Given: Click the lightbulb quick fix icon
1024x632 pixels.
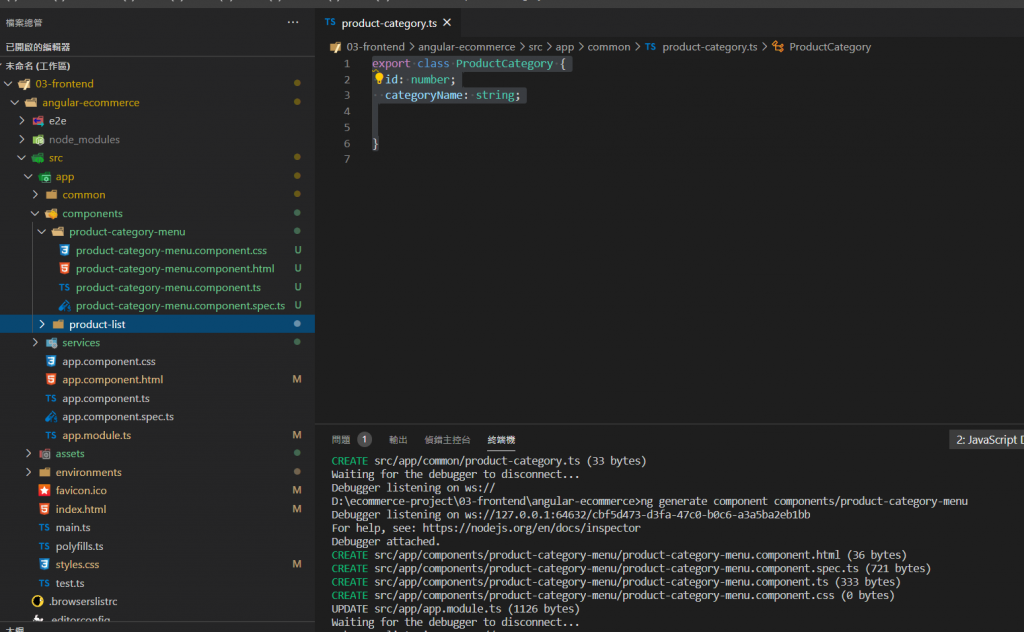Looking at the screenshot, I should 379,79.
